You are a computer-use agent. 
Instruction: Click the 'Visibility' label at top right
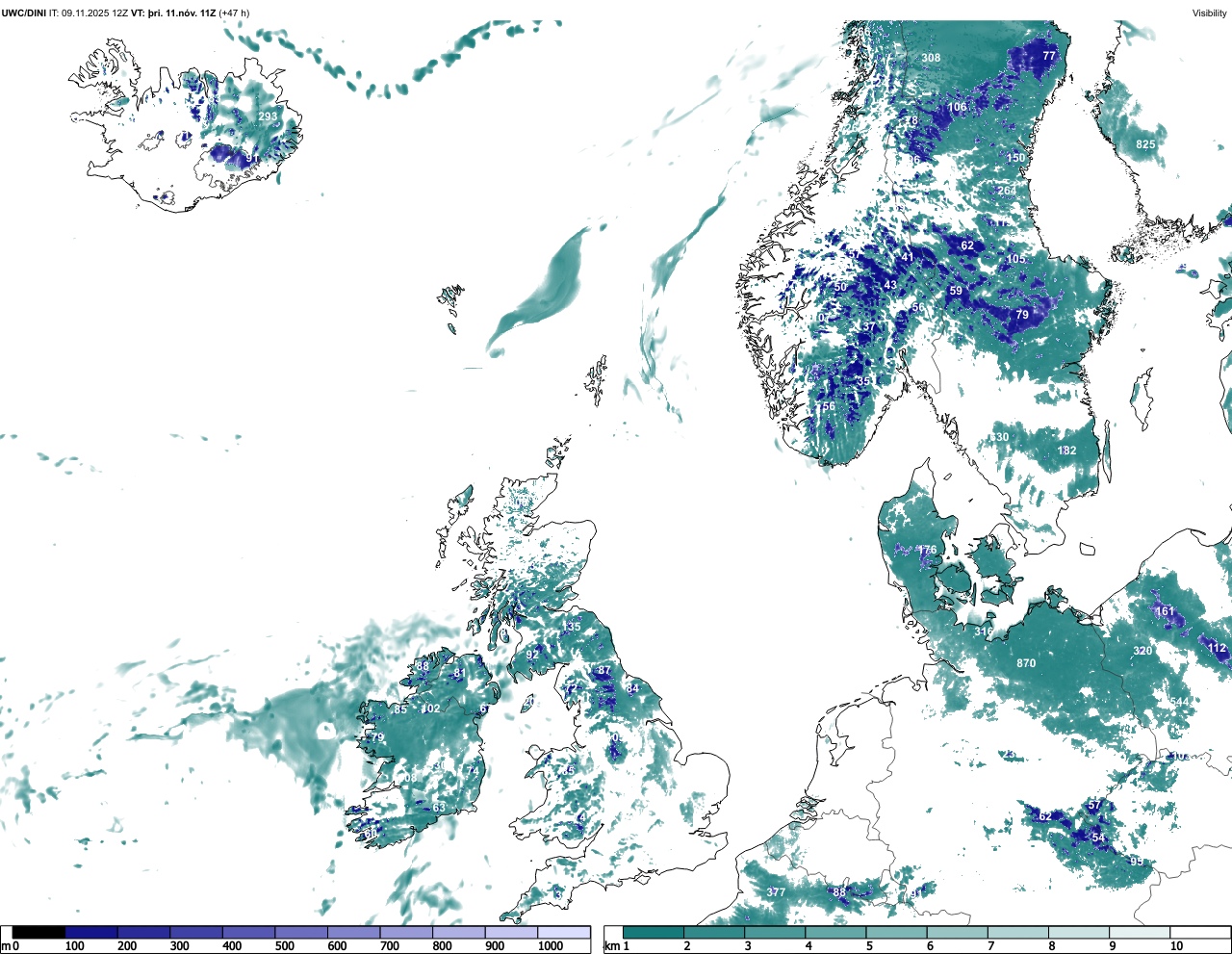[x=1210, y=13]
